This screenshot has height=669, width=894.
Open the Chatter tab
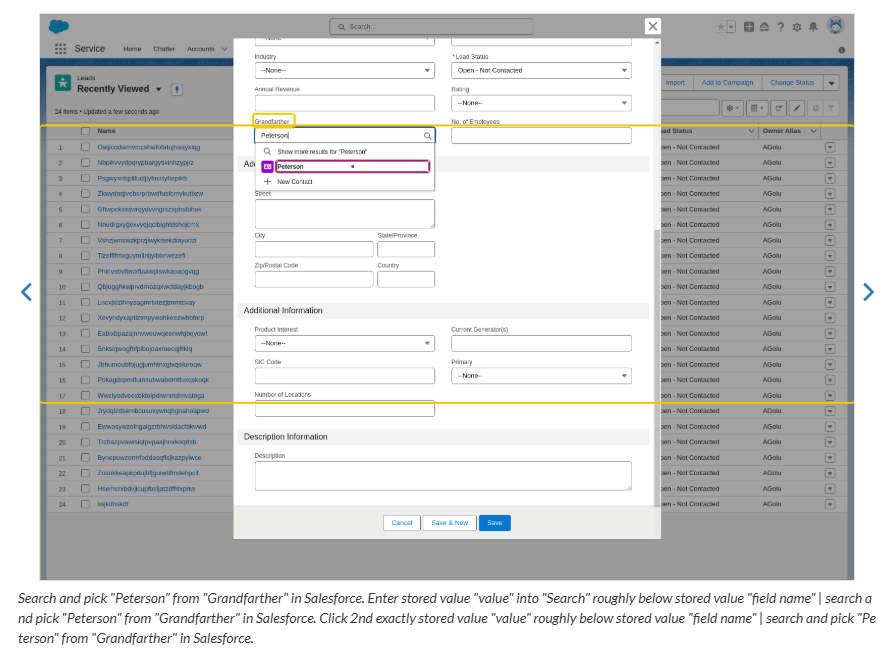tap(164, 49)
